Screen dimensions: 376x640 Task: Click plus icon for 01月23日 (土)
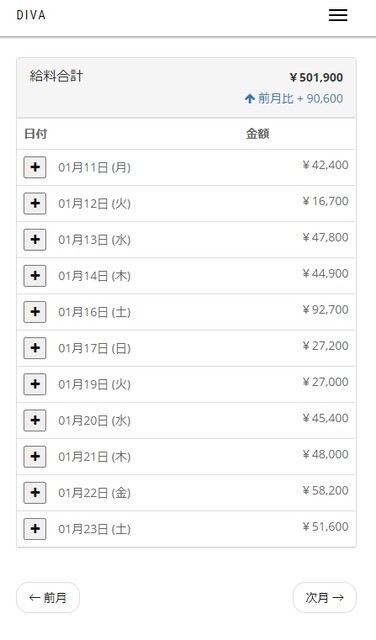pos(35,529)
